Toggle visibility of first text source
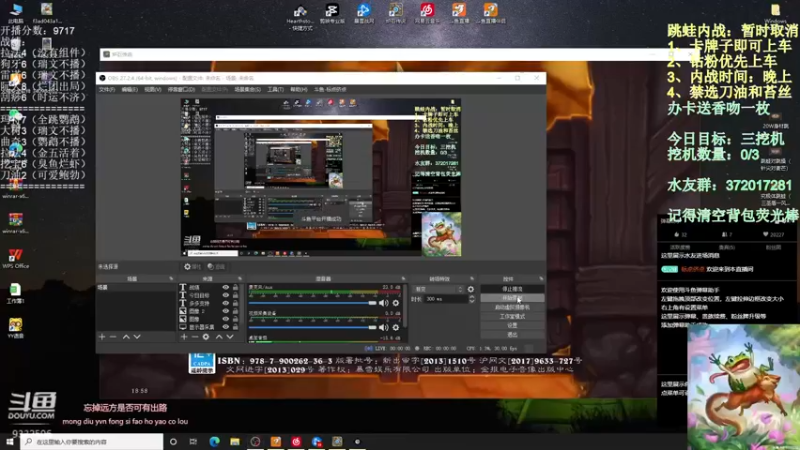 coord(226,287)
